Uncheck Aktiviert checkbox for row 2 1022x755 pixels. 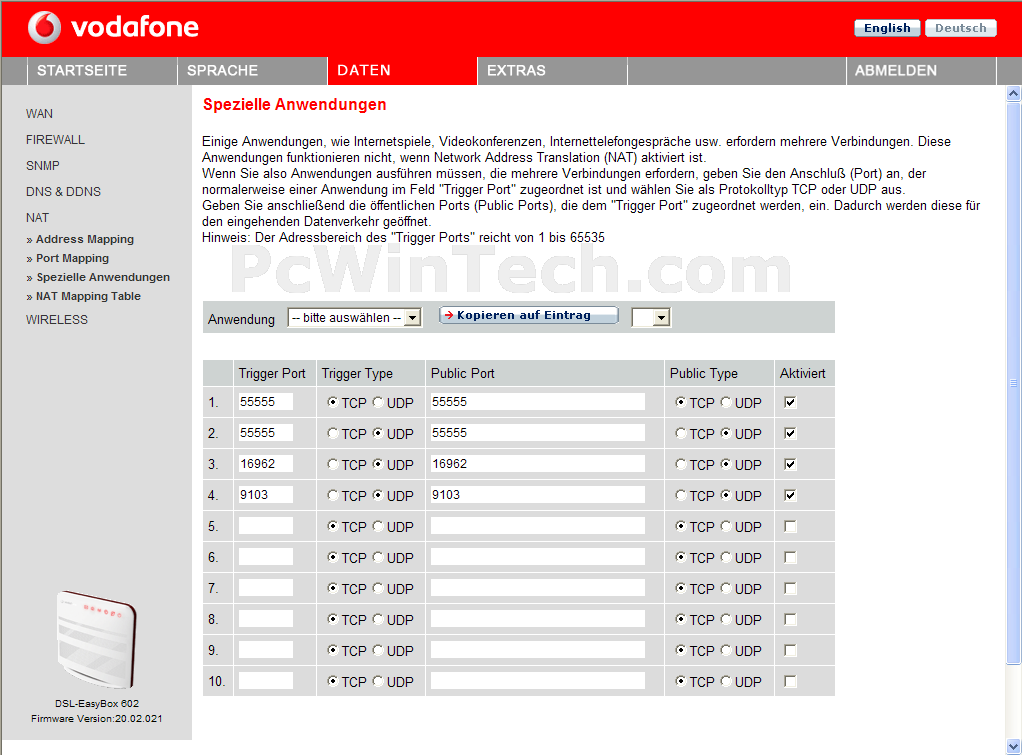coord(790,433)
